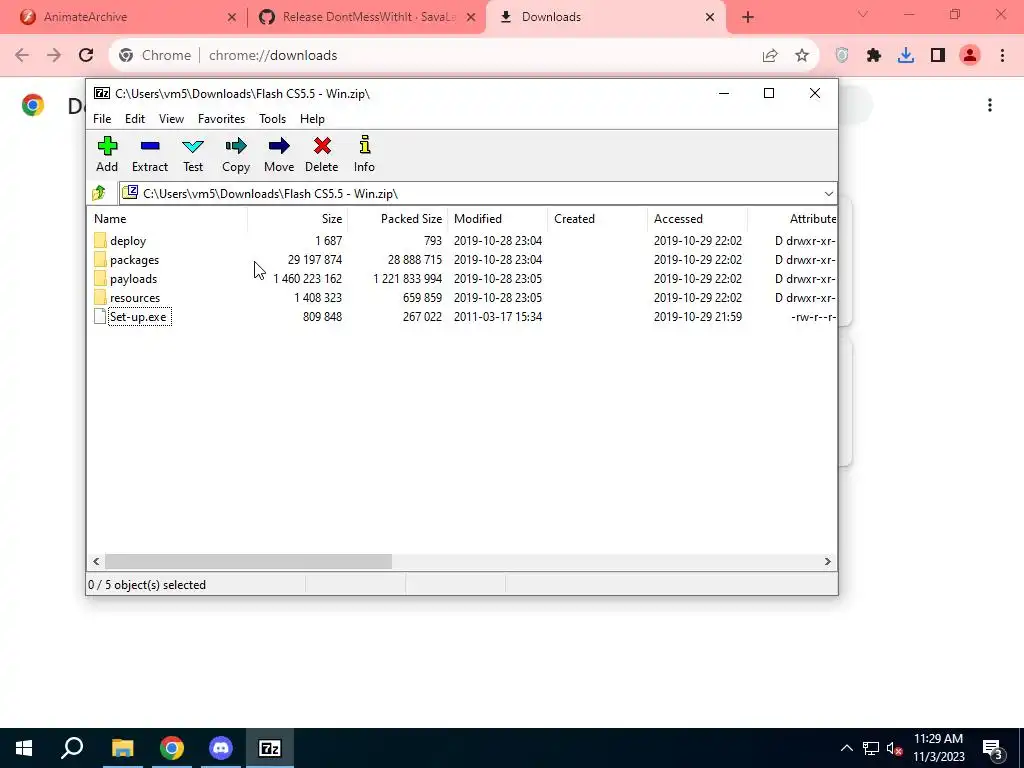The width and height of the screenshot is (1024, 768).
Task: Show hidden system tray icons
Action: click(x=846, y=748)
